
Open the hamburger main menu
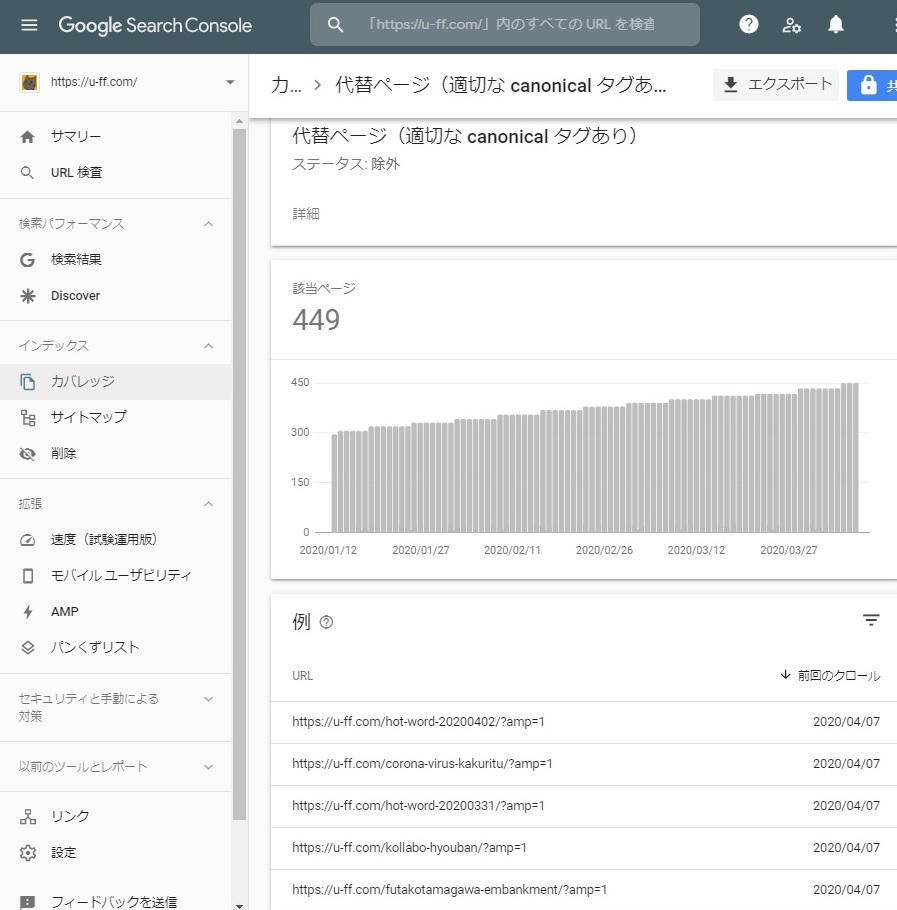point(29,25)
